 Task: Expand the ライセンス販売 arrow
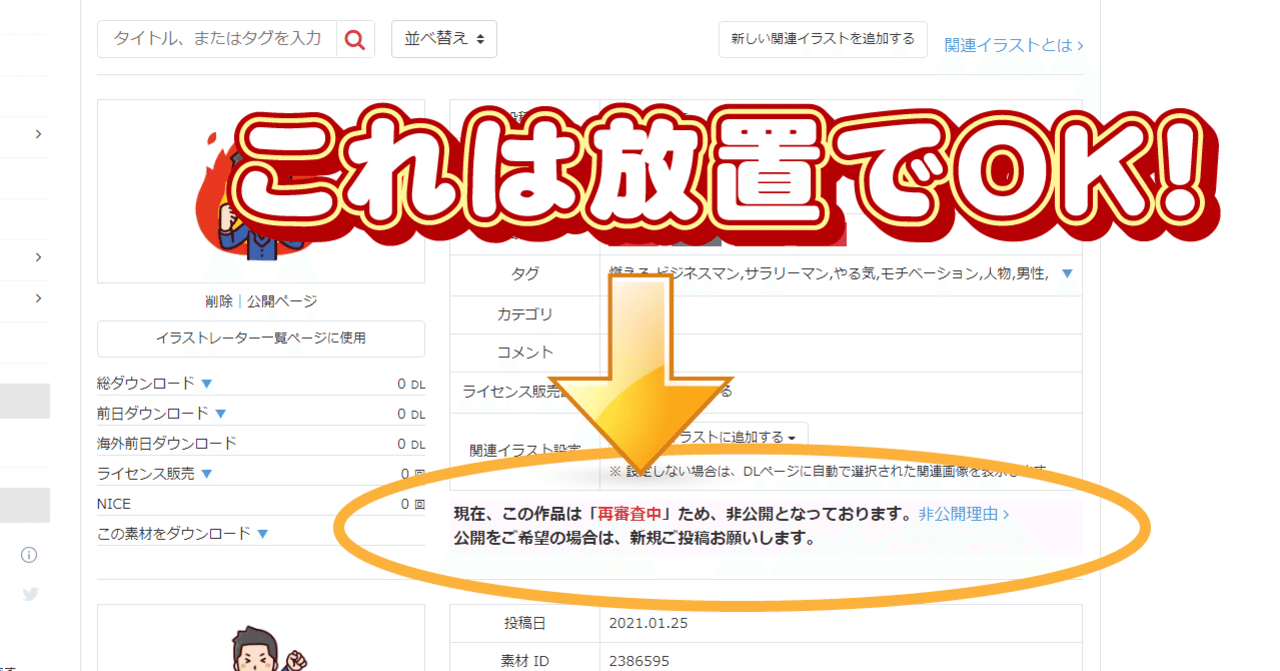coord(208,473)
